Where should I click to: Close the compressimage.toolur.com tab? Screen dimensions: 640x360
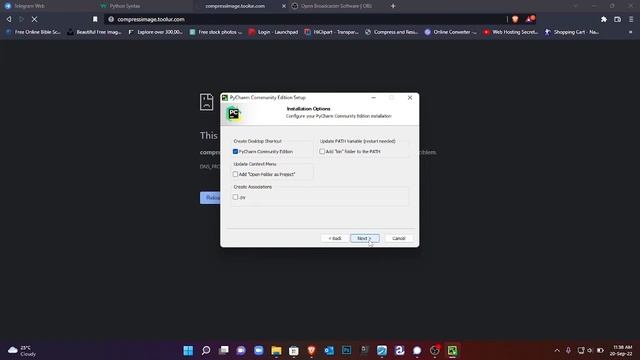point(284,6)
